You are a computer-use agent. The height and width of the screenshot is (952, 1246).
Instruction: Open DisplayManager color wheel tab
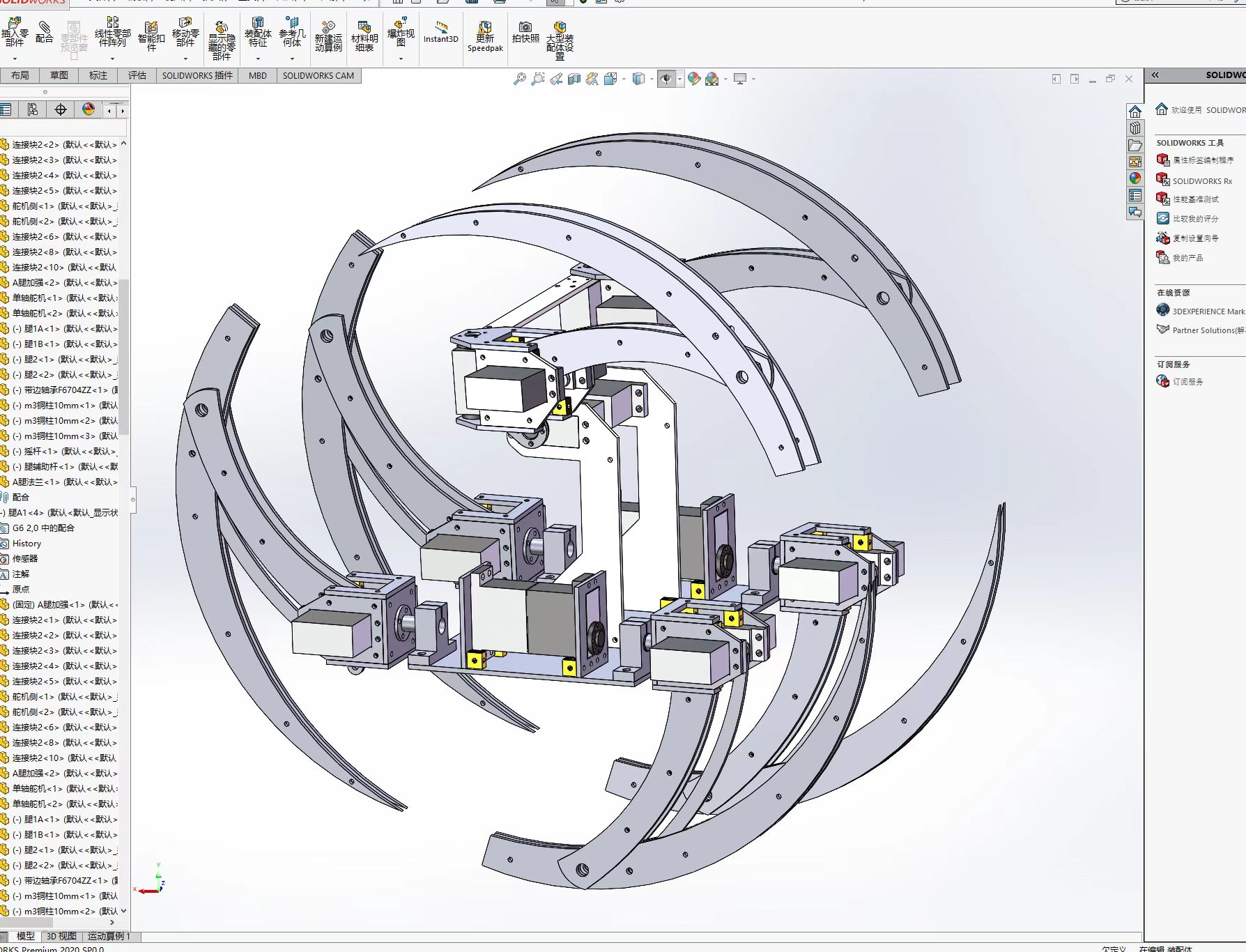point(89,109)
